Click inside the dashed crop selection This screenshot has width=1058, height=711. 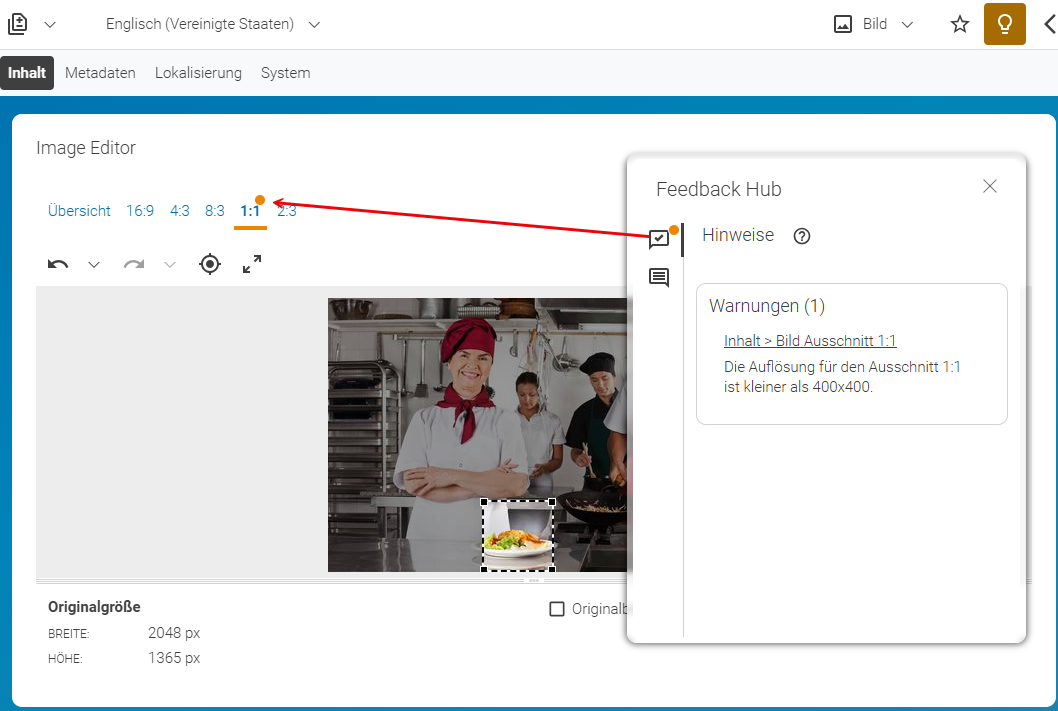(x=518, y=536)
